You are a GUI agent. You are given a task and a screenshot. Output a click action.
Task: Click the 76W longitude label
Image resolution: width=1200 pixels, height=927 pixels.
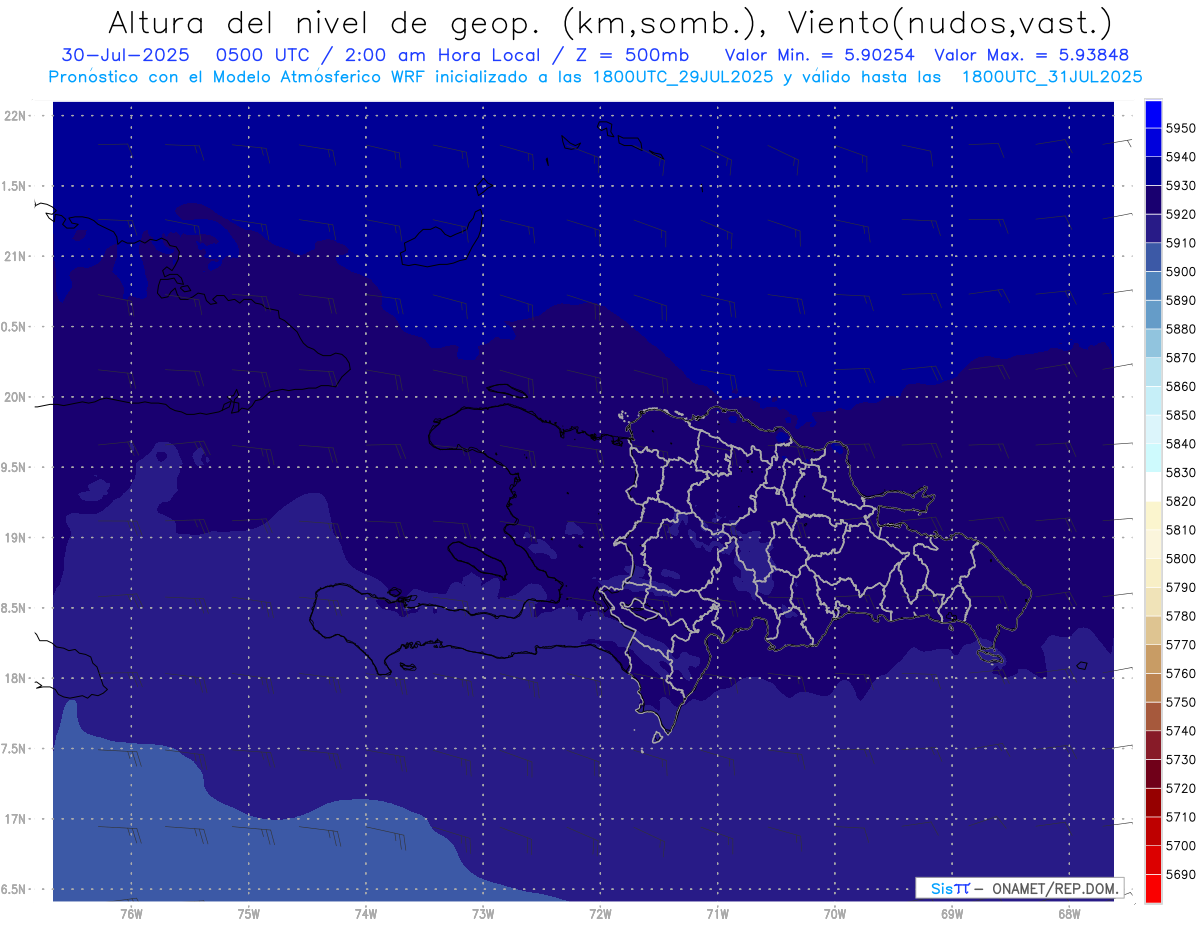131,913
